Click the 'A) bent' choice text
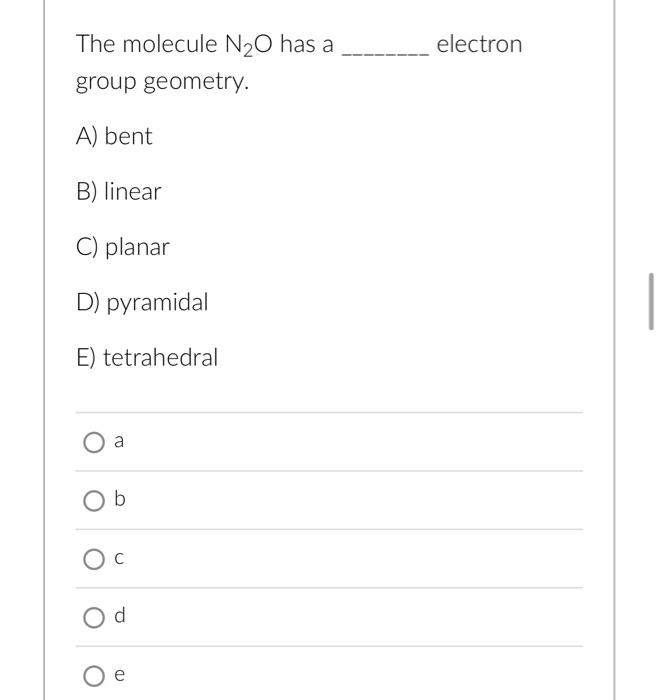 [x=114, y=136]
